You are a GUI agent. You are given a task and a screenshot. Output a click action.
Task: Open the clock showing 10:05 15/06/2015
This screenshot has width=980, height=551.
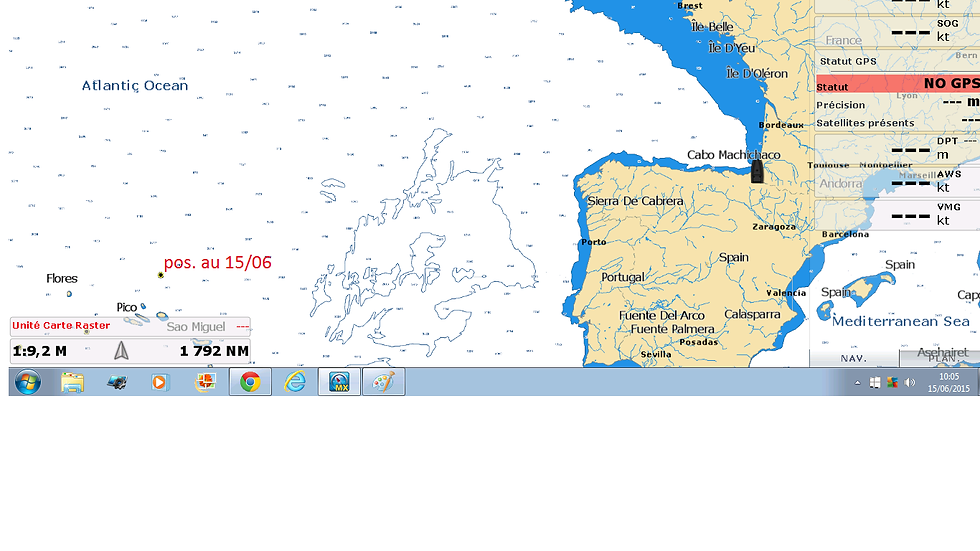pos(949,382)
